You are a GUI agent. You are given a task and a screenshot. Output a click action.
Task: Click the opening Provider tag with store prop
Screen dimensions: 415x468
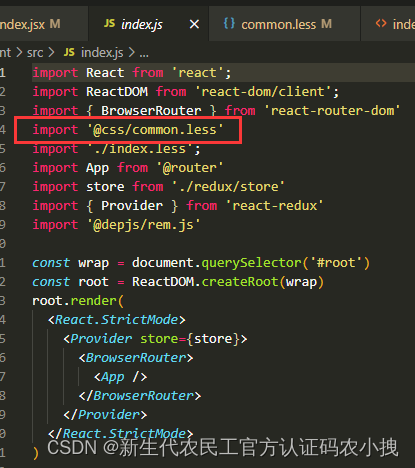click(155, 339)
